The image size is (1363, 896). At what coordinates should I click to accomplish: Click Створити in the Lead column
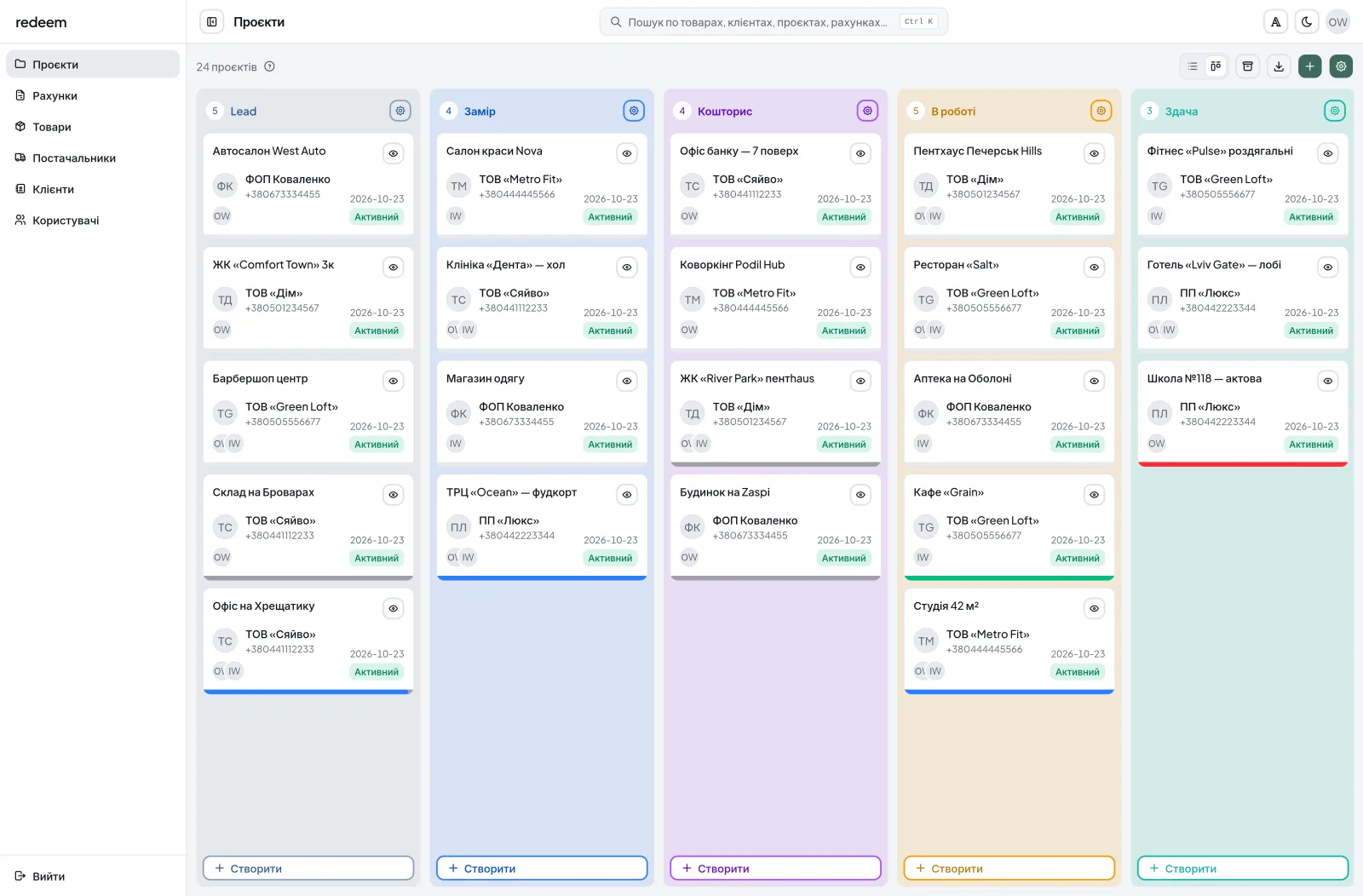pos(308,869)
